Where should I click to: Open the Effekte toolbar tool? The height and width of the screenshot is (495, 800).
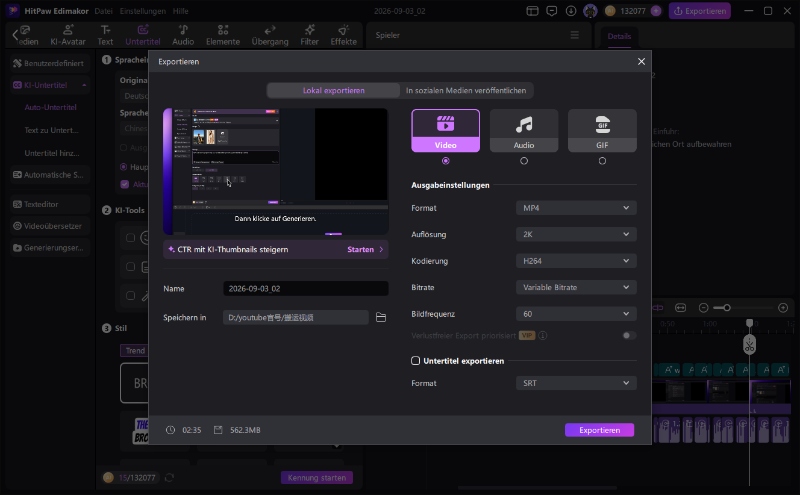click(x=343, y=35)
